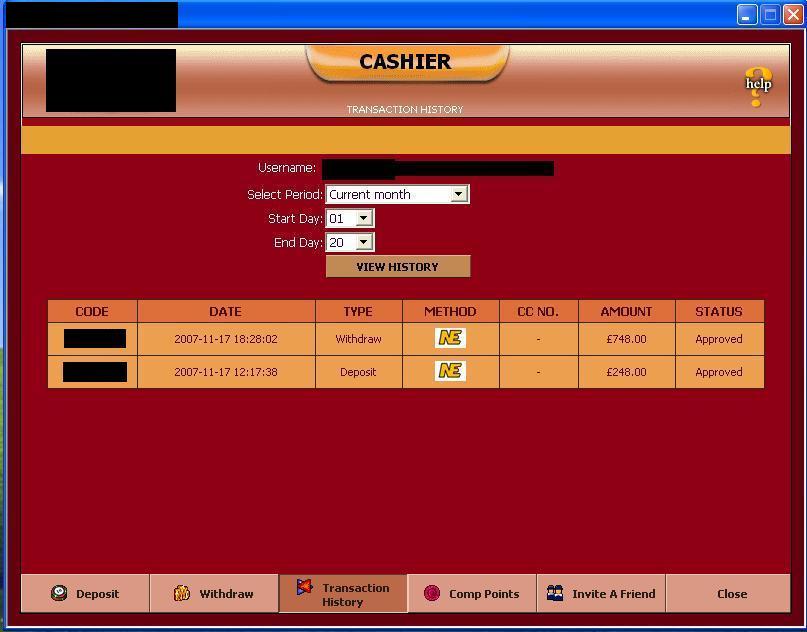Viewport: 807px width, 632px height.
Task: Click the METHOD column header
Action: click(450, 311)
